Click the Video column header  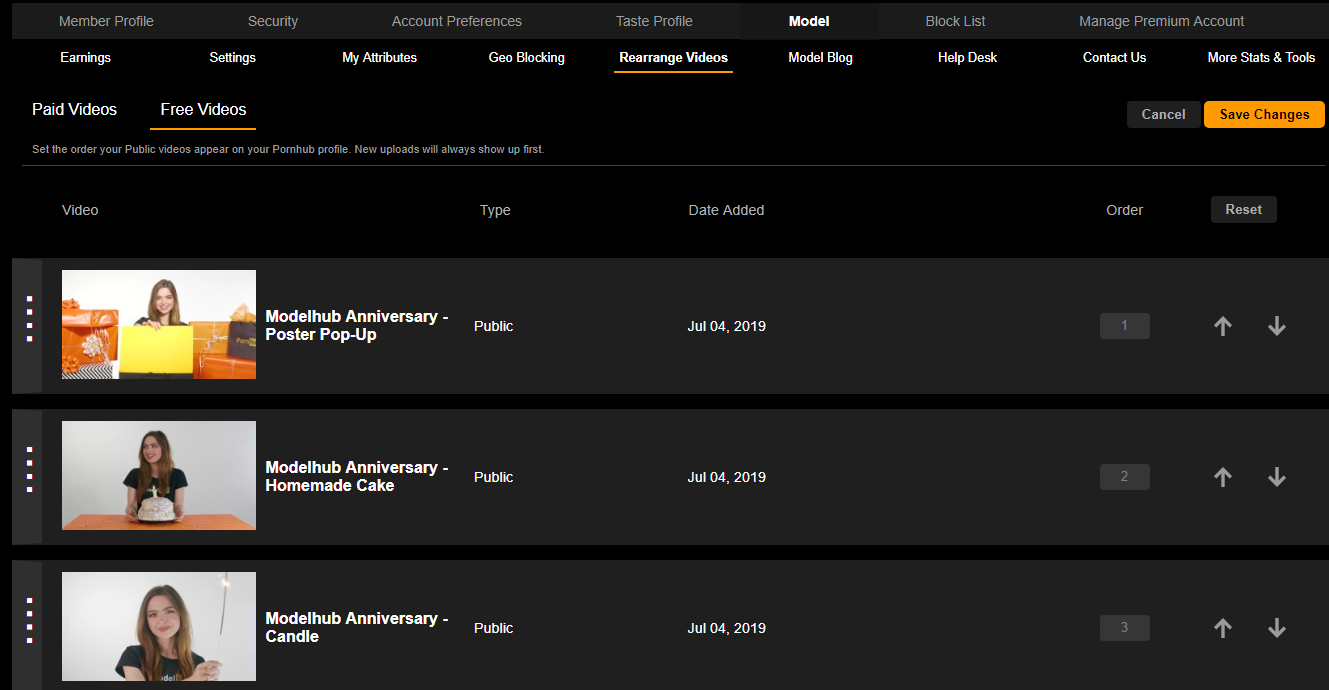click(80, 210)
